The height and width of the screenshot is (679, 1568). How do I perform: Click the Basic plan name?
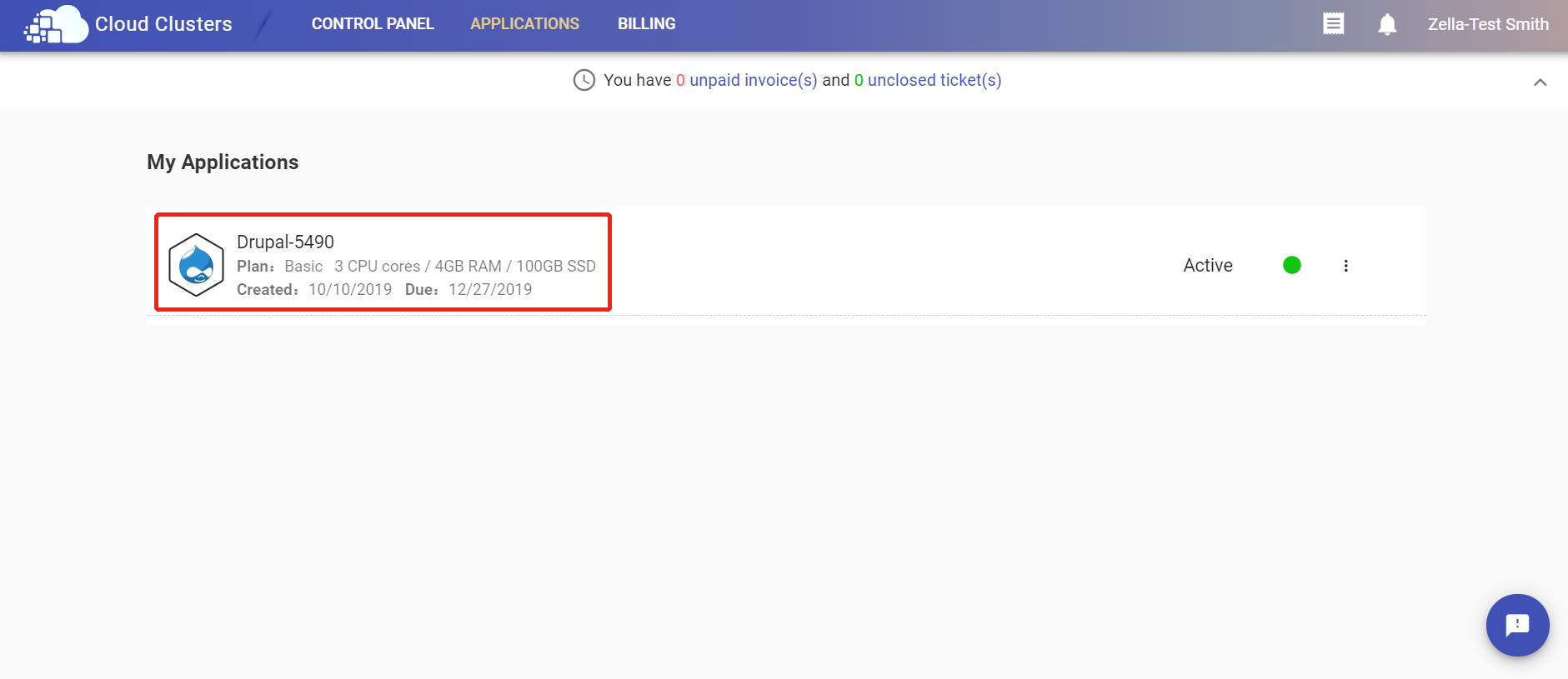click(303, 266)
